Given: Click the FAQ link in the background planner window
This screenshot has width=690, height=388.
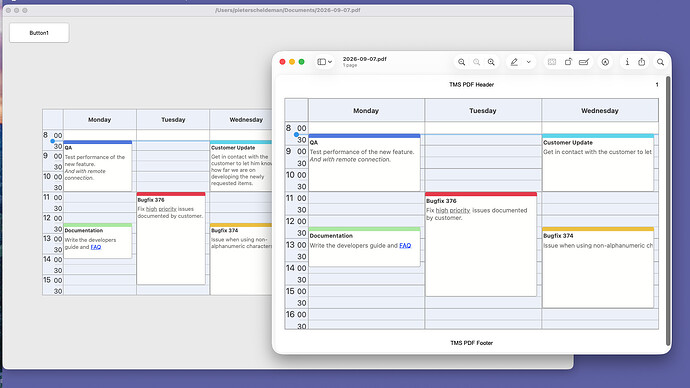Looking at the screenshot, I should [95, 247].
